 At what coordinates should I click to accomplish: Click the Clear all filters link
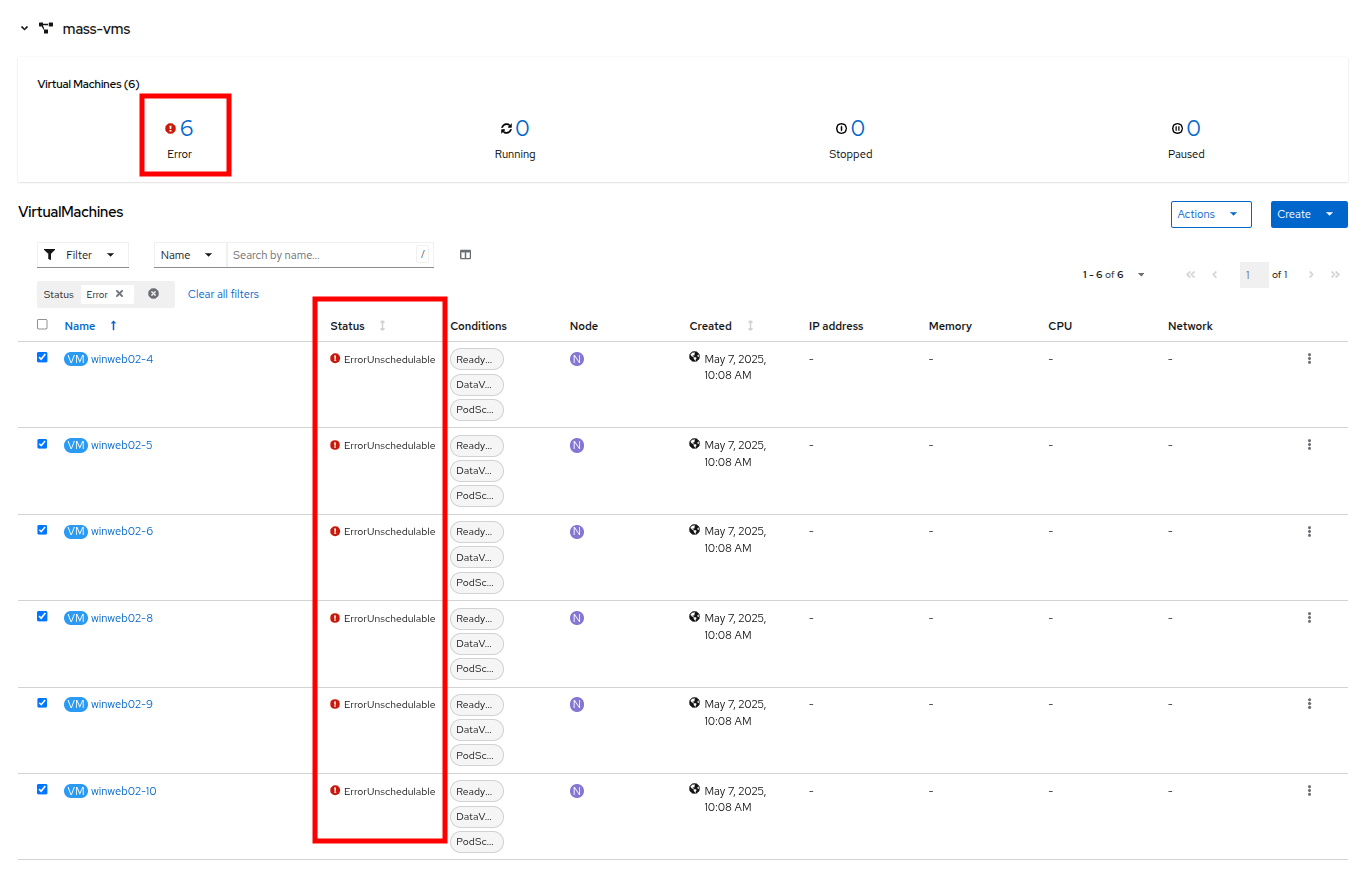(x=223, y=294)
